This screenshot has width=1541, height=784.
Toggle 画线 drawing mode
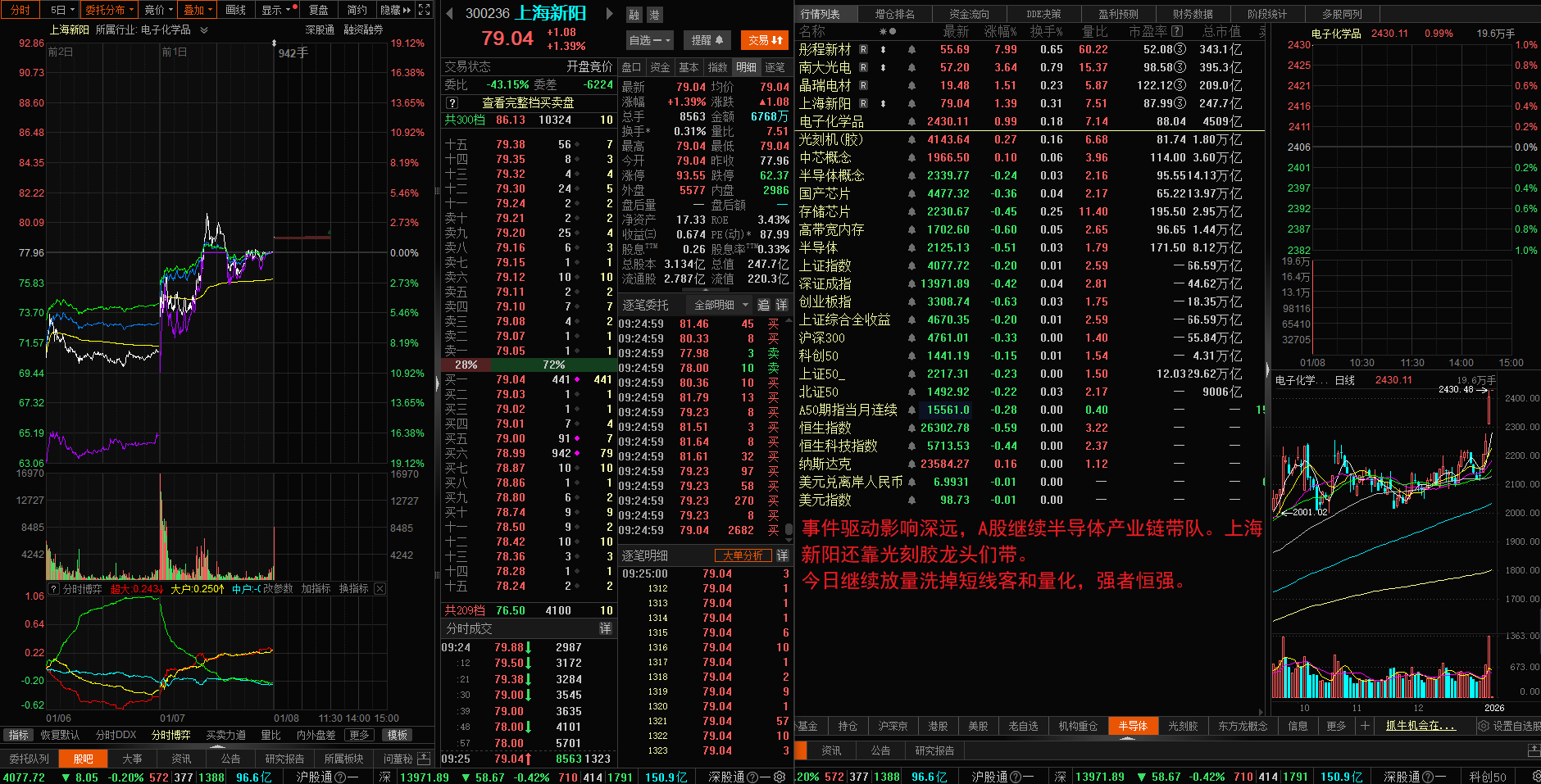coord(236,10)
